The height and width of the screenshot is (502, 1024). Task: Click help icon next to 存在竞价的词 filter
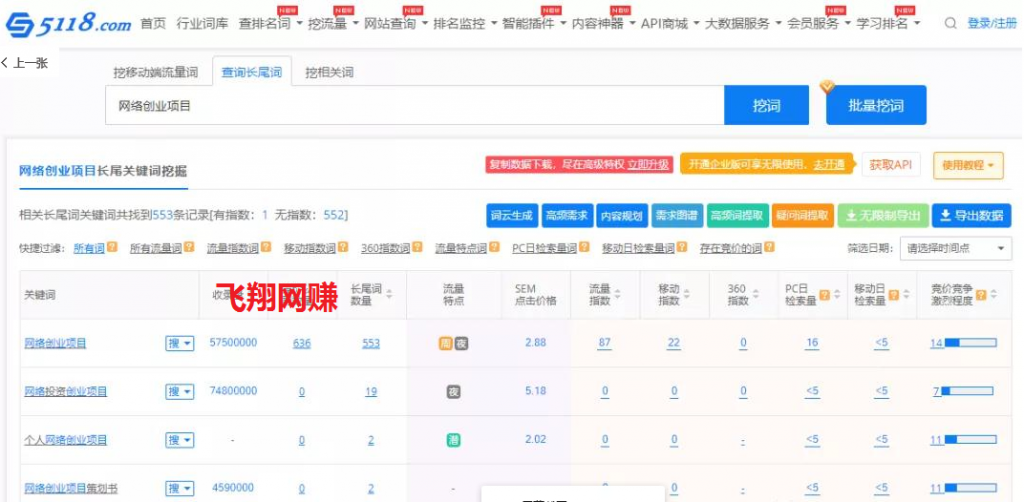point(769,247)
